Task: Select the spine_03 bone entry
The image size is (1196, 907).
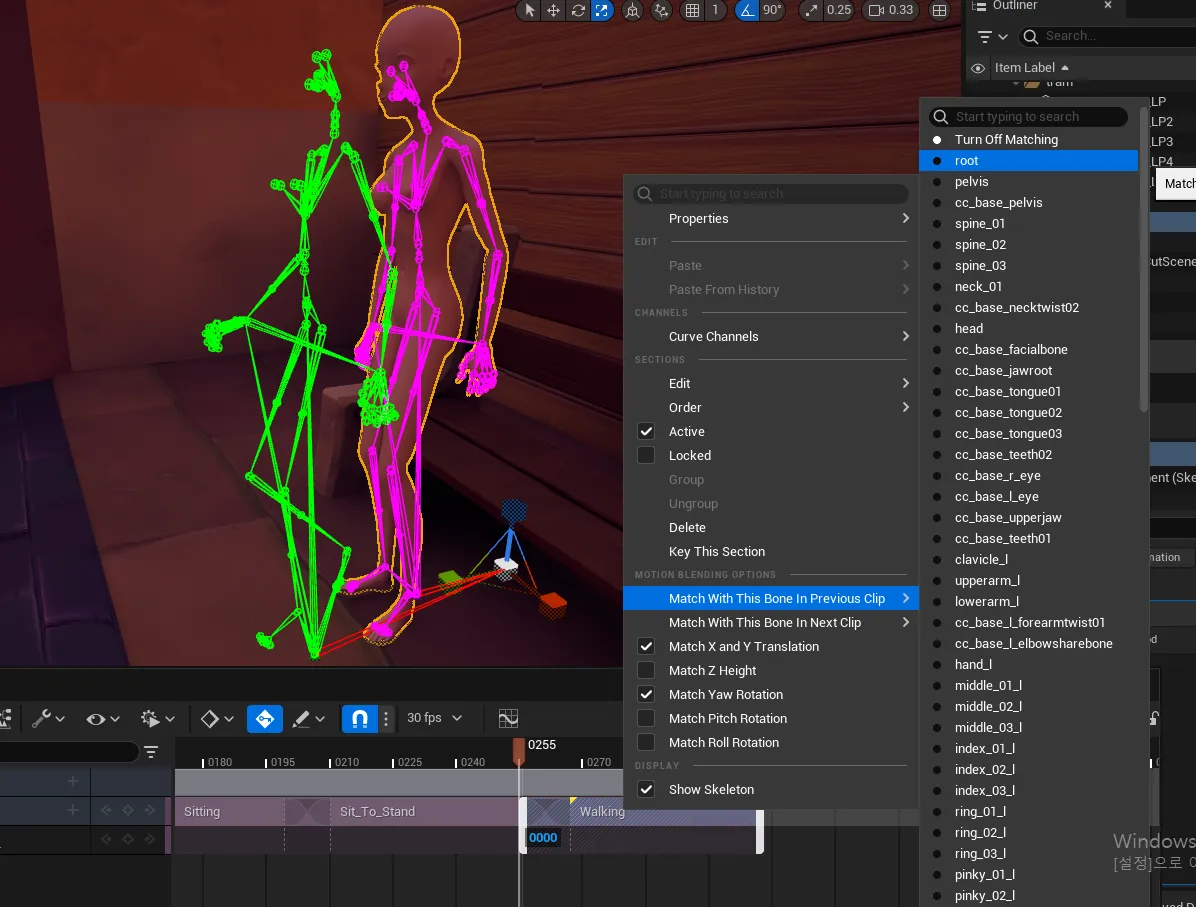Action: [x=1029, y=265]
